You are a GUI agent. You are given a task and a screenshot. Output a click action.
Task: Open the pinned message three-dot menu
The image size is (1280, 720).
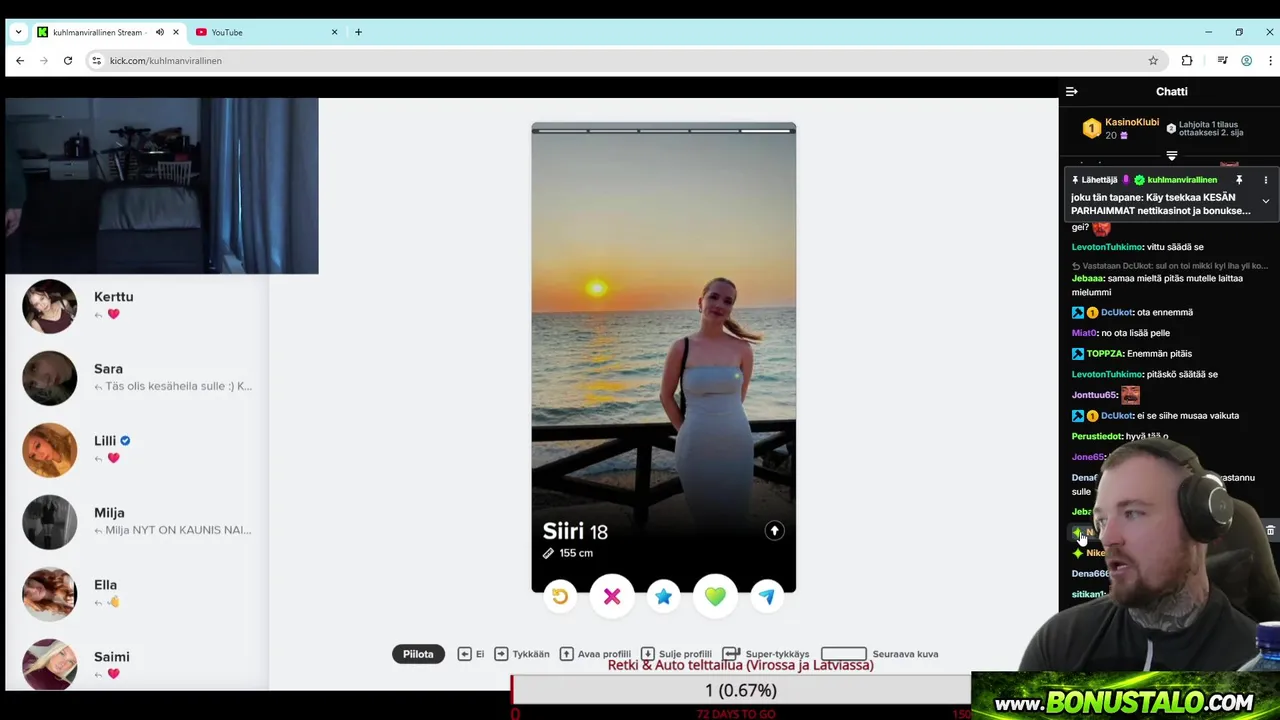coord(1265,180)
